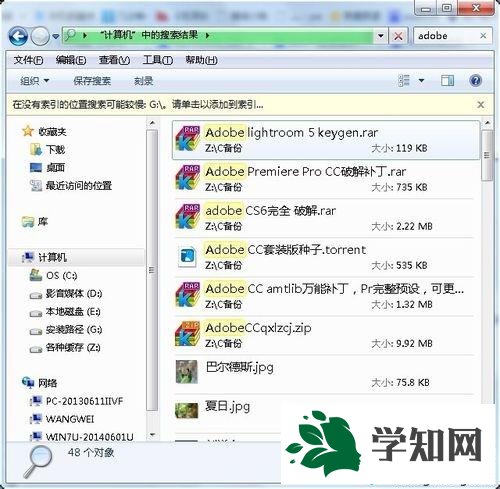Click the ZIP icon of AdobeCCqxlzcj.zip
Image resolution: width=500 pixels, height=489 pixels.
187,334
